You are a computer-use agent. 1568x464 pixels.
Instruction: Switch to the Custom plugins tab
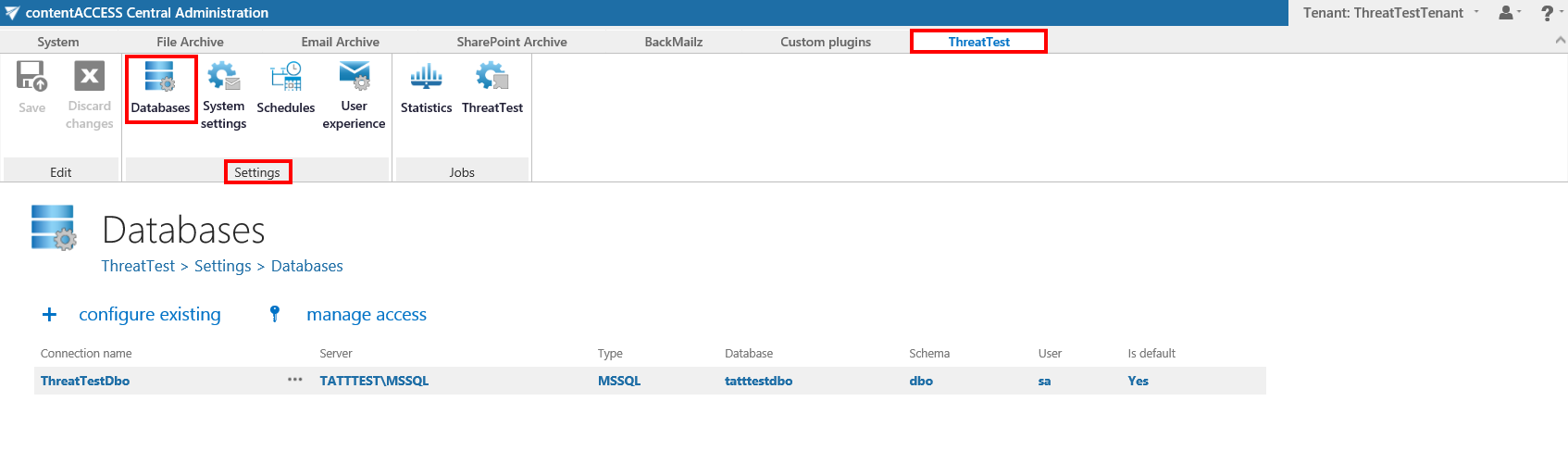[x=826, y=42]
